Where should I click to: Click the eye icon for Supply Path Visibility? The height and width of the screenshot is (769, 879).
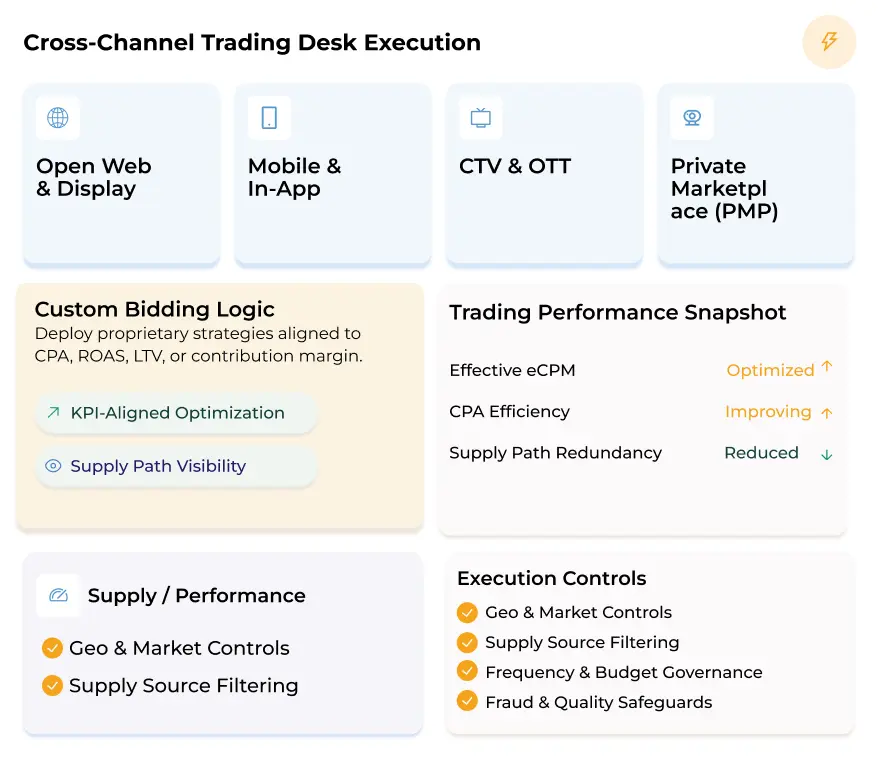tap(53, 466)
